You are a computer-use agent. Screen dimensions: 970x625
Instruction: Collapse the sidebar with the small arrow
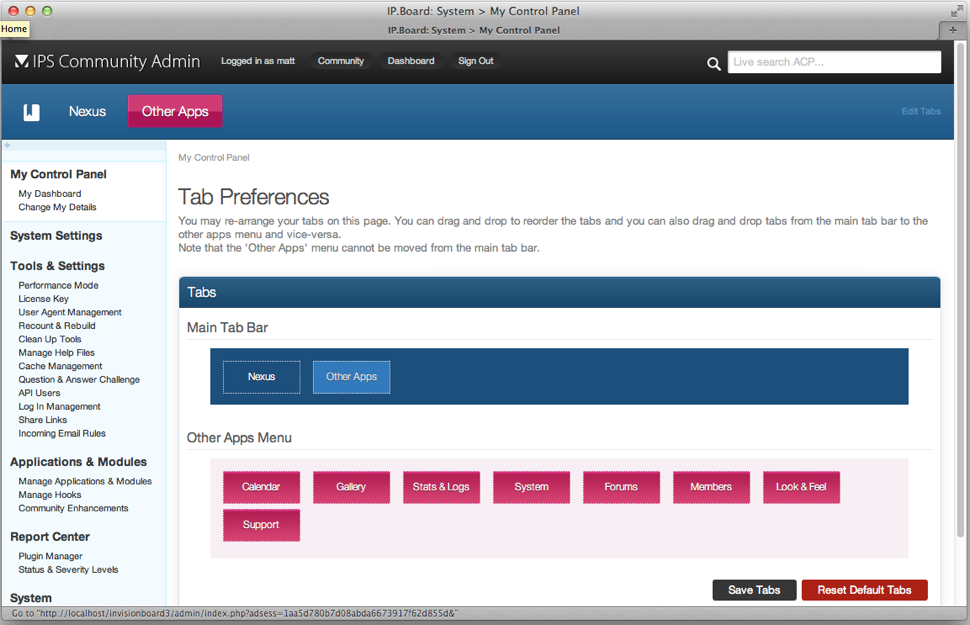tap(7, 145)
